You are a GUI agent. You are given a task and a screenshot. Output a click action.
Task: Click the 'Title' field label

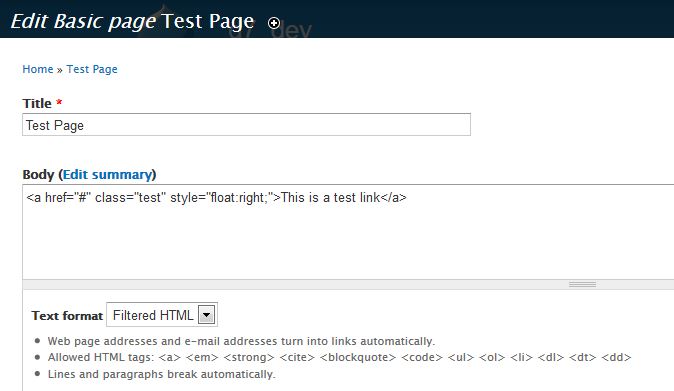37,104
